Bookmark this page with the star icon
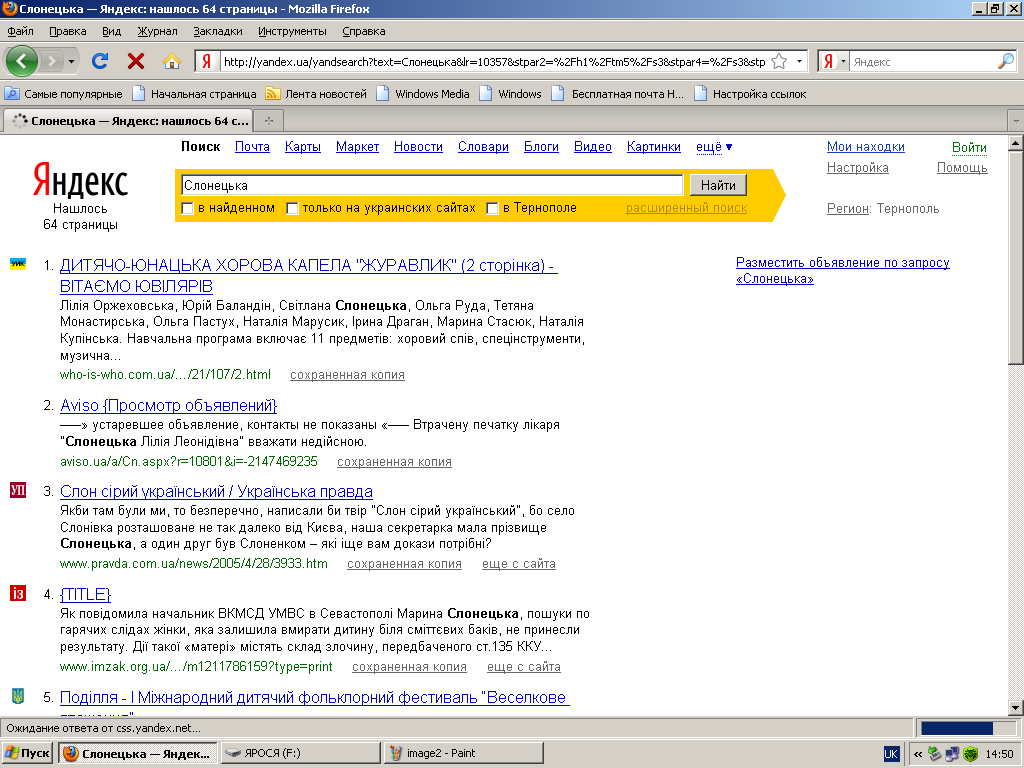Viewport: 1024px width, 768px height. coord(779,61)
